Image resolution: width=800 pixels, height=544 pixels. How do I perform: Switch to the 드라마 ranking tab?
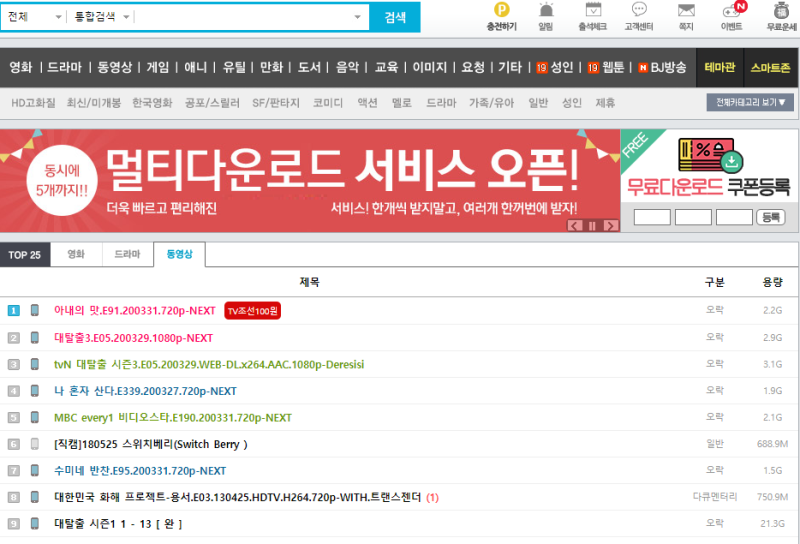tap(127, 254)
